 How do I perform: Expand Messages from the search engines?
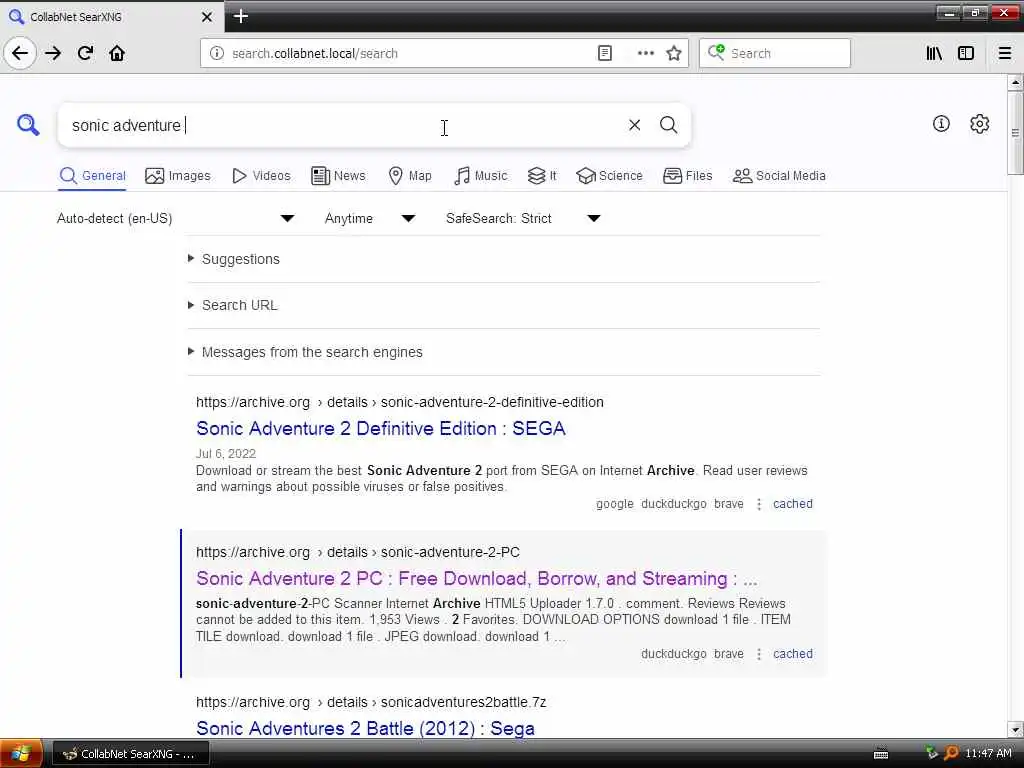pyautogui.click(x=312, y=352)
